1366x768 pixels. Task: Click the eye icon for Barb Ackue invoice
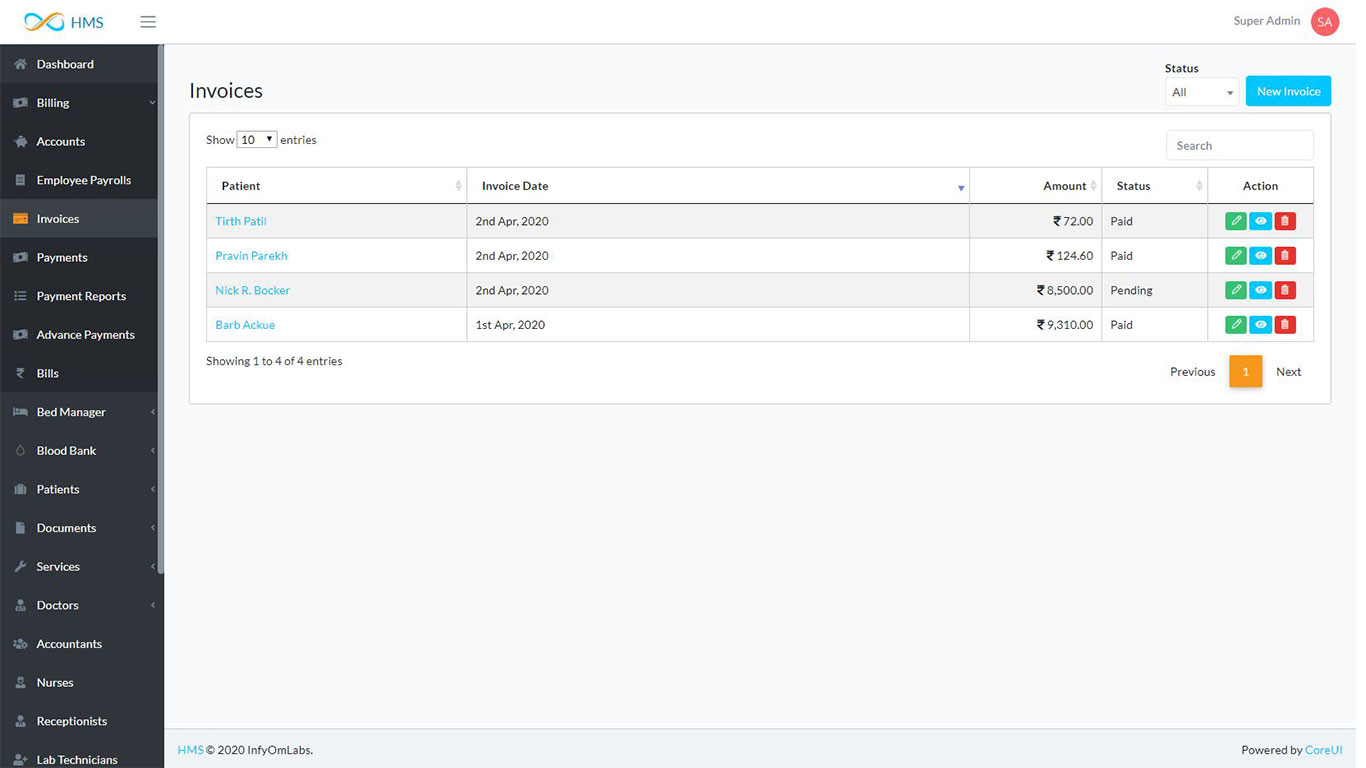[x=1260, y=325]
